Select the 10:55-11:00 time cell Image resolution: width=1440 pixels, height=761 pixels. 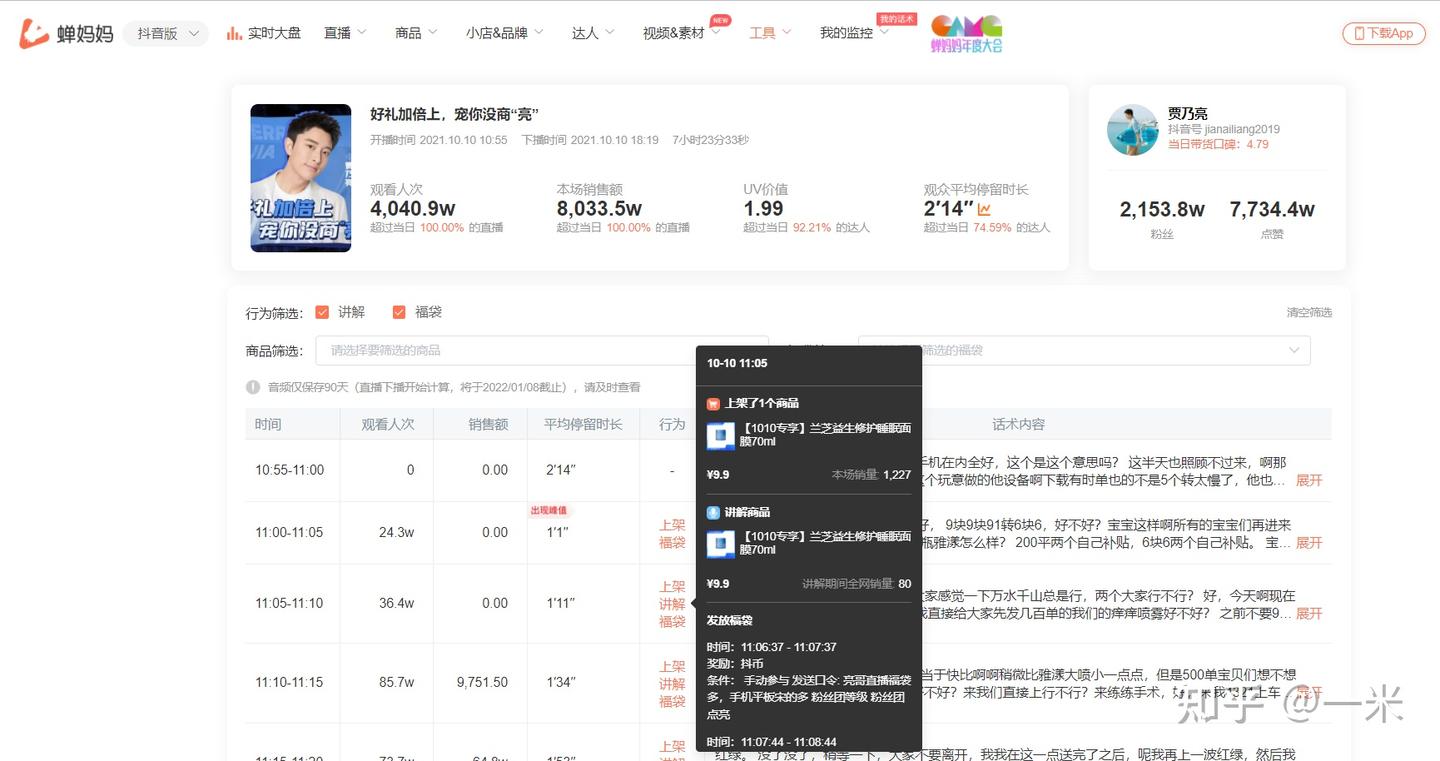coord(289,470)
